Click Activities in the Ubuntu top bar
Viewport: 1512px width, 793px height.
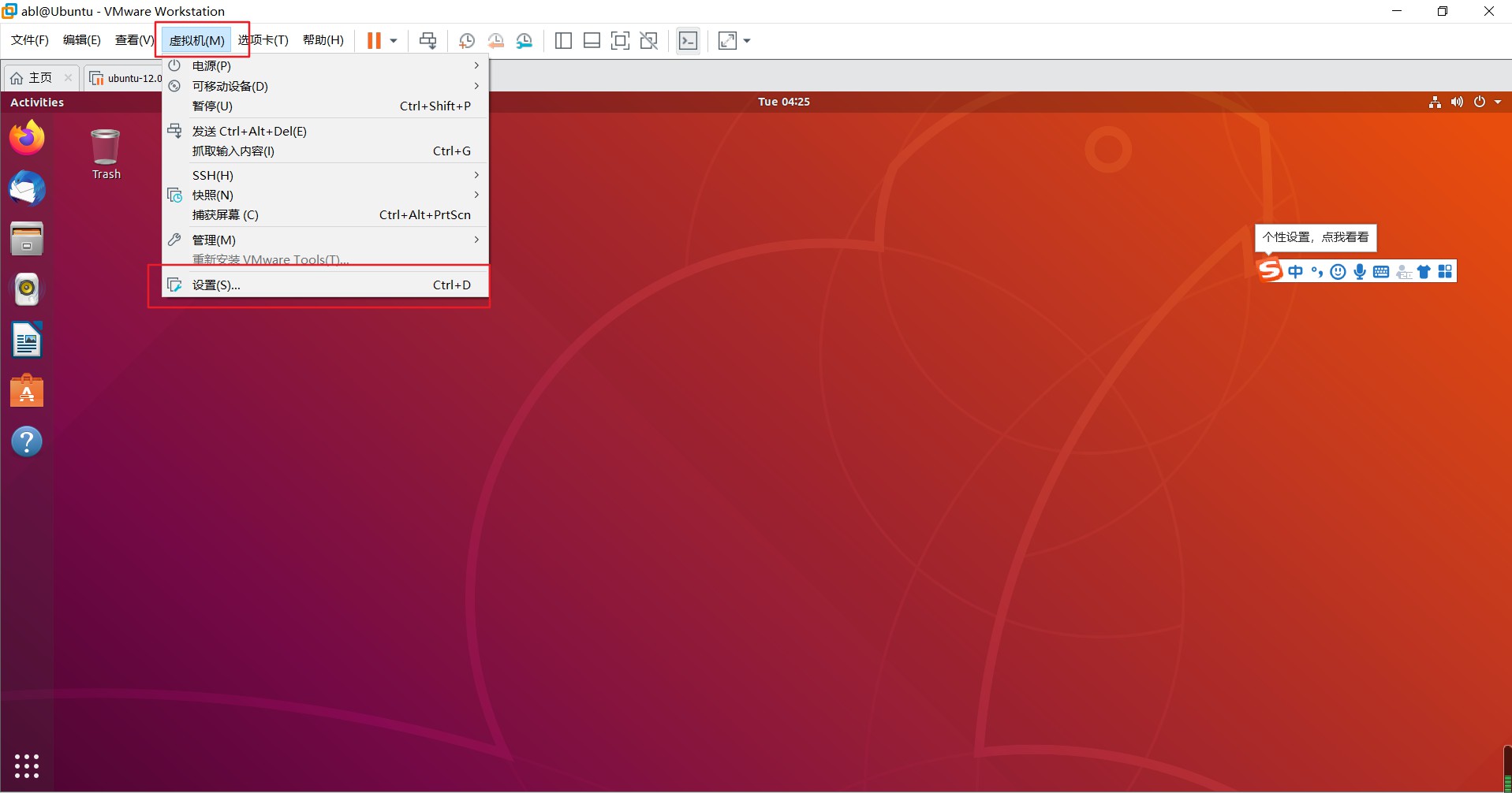tap(37, 102)
